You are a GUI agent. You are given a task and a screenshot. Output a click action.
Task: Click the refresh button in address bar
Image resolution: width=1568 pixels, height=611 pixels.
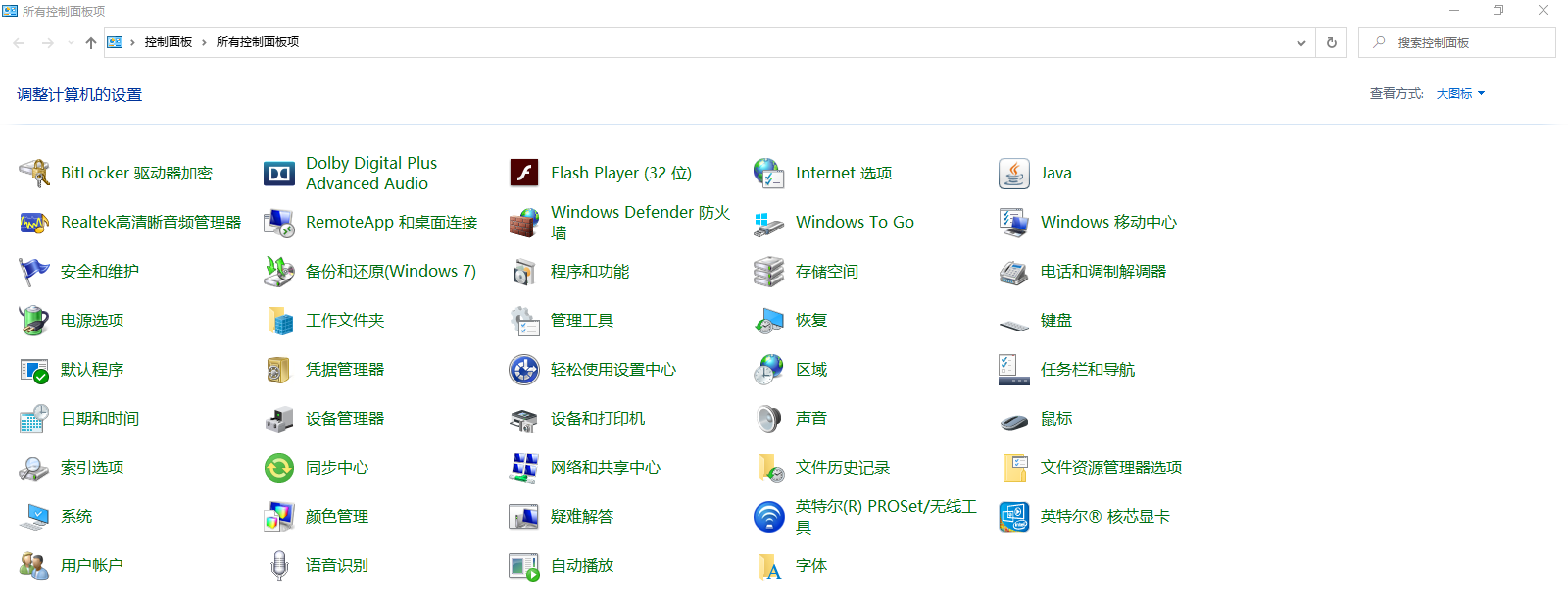[1332, 43]
